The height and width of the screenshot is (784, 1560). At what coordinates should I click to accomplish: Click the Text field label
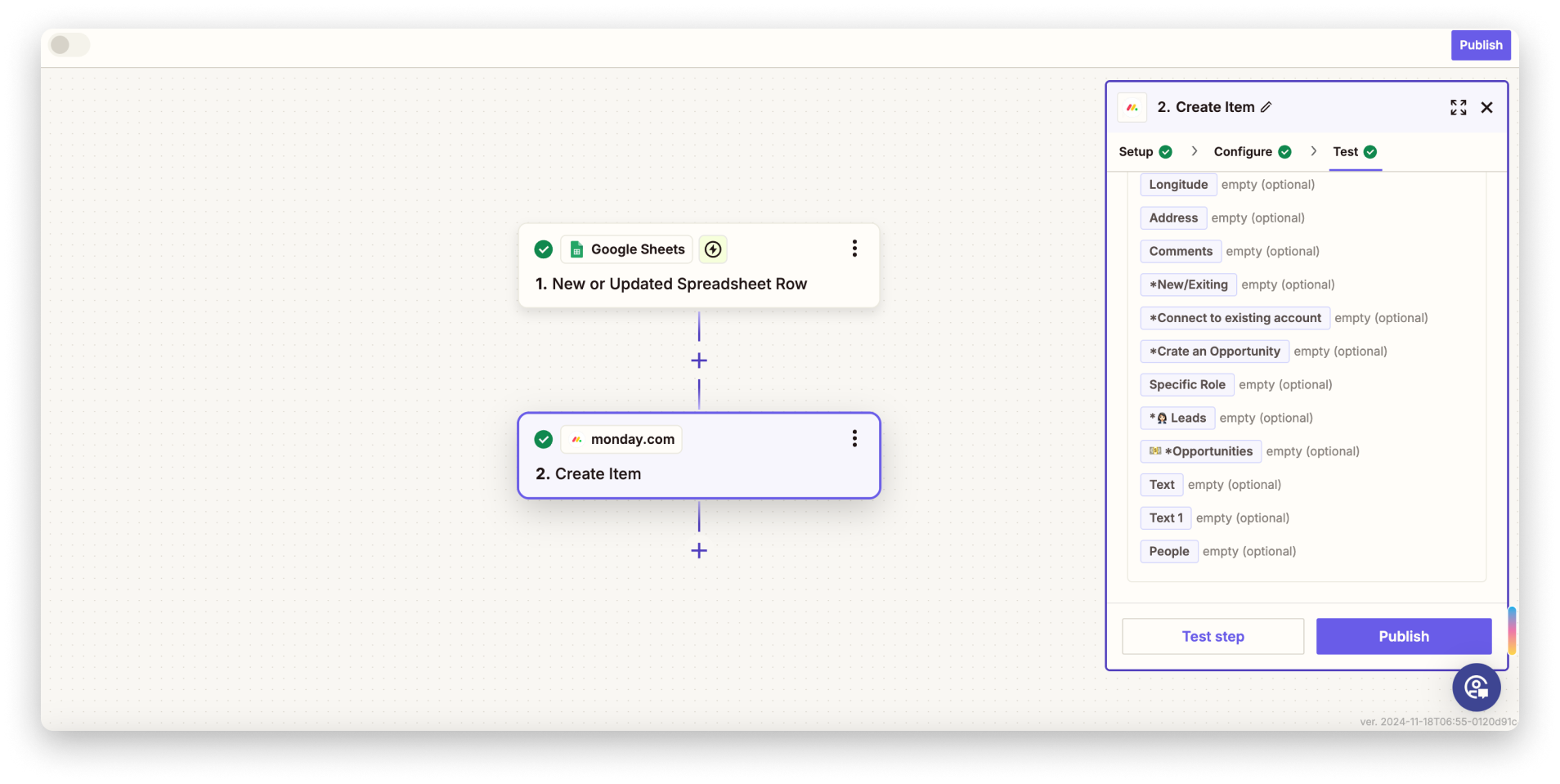pos(1162,485)
